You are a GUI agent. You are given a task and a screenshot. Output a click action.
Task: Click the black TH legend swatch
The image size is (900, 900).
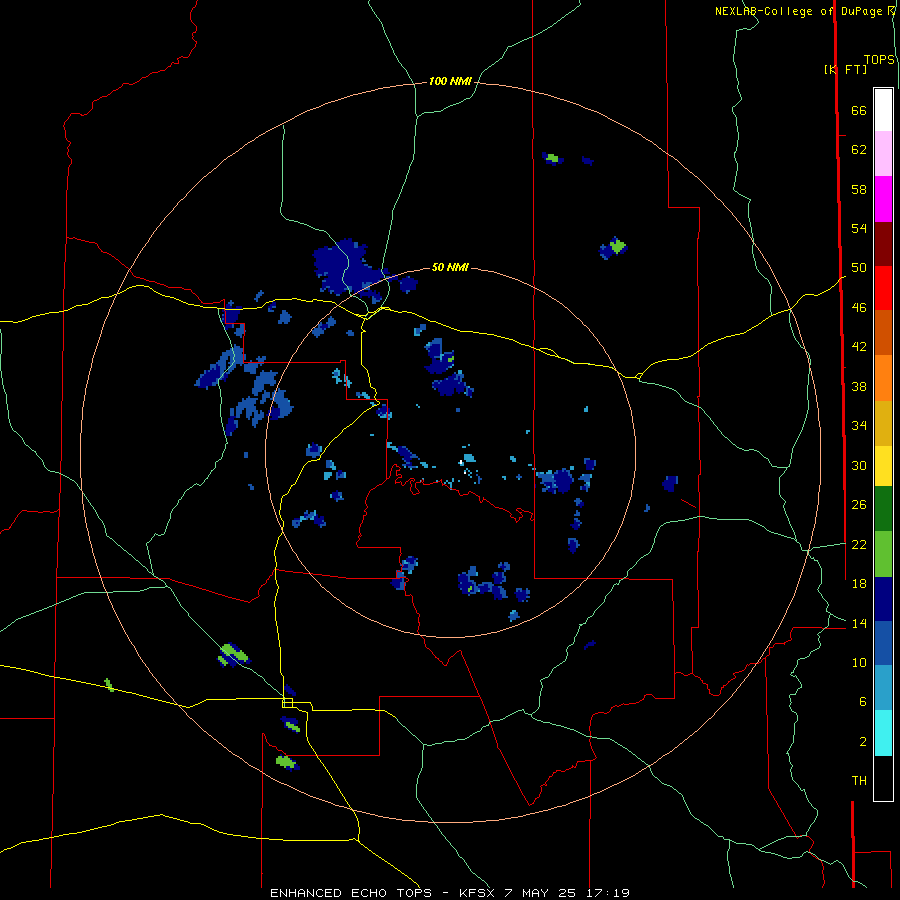click(x=883, y=778)
